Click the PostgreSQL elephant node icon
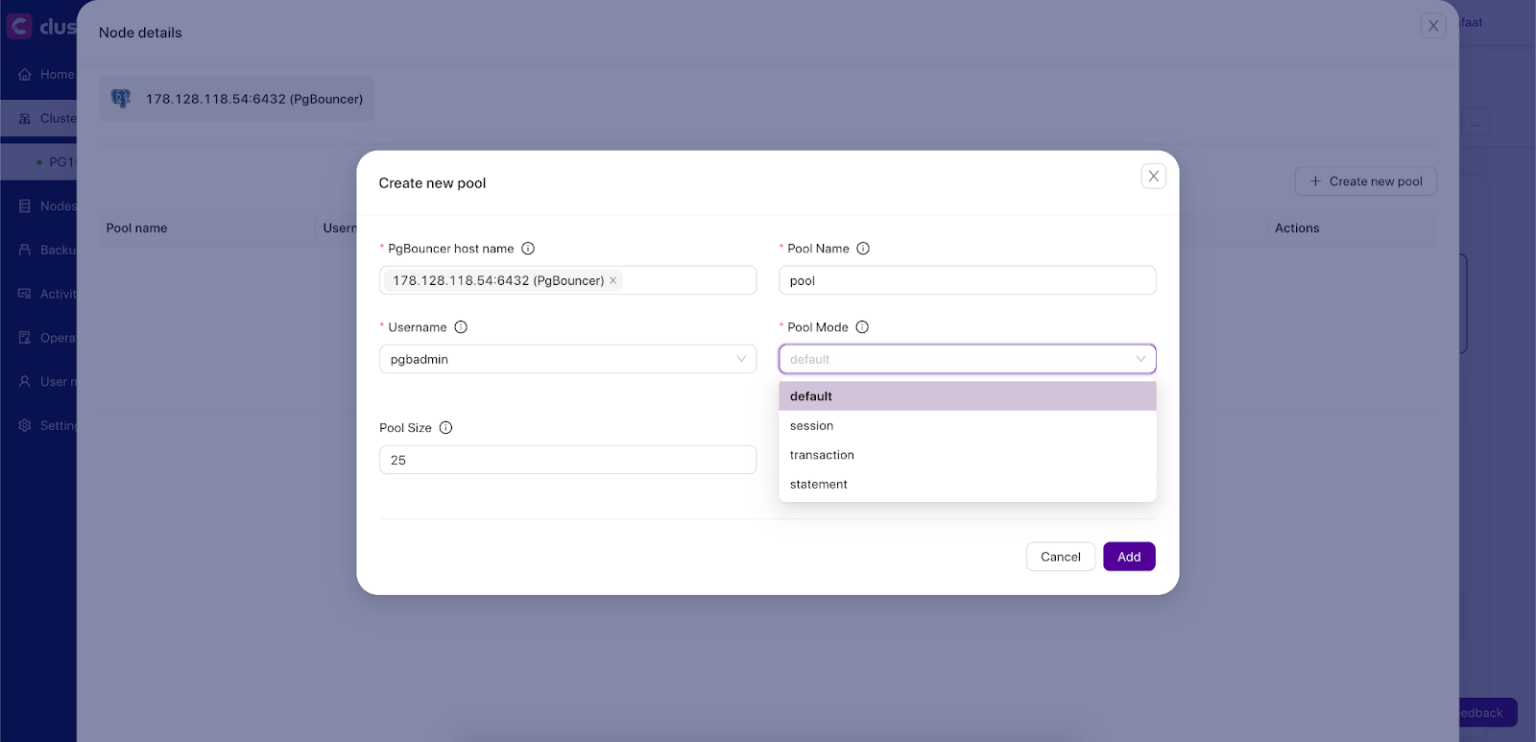The height and width of the screenshot is (742, 1536). (121, 99)
